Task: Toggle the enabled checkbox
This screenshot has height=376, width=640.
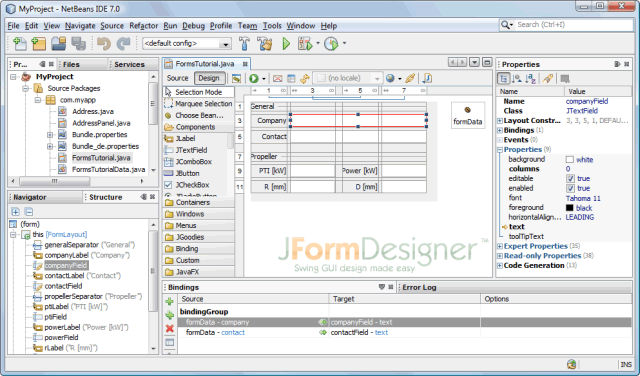Action: 570,188
